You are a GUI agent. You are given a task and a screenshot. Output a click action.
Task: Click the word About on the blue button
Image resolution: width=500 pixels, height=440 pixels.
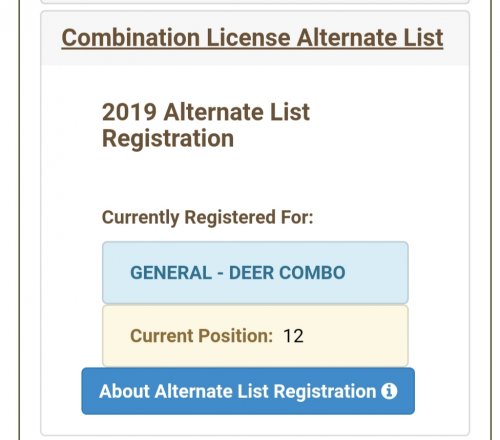[x=124, y=391]
